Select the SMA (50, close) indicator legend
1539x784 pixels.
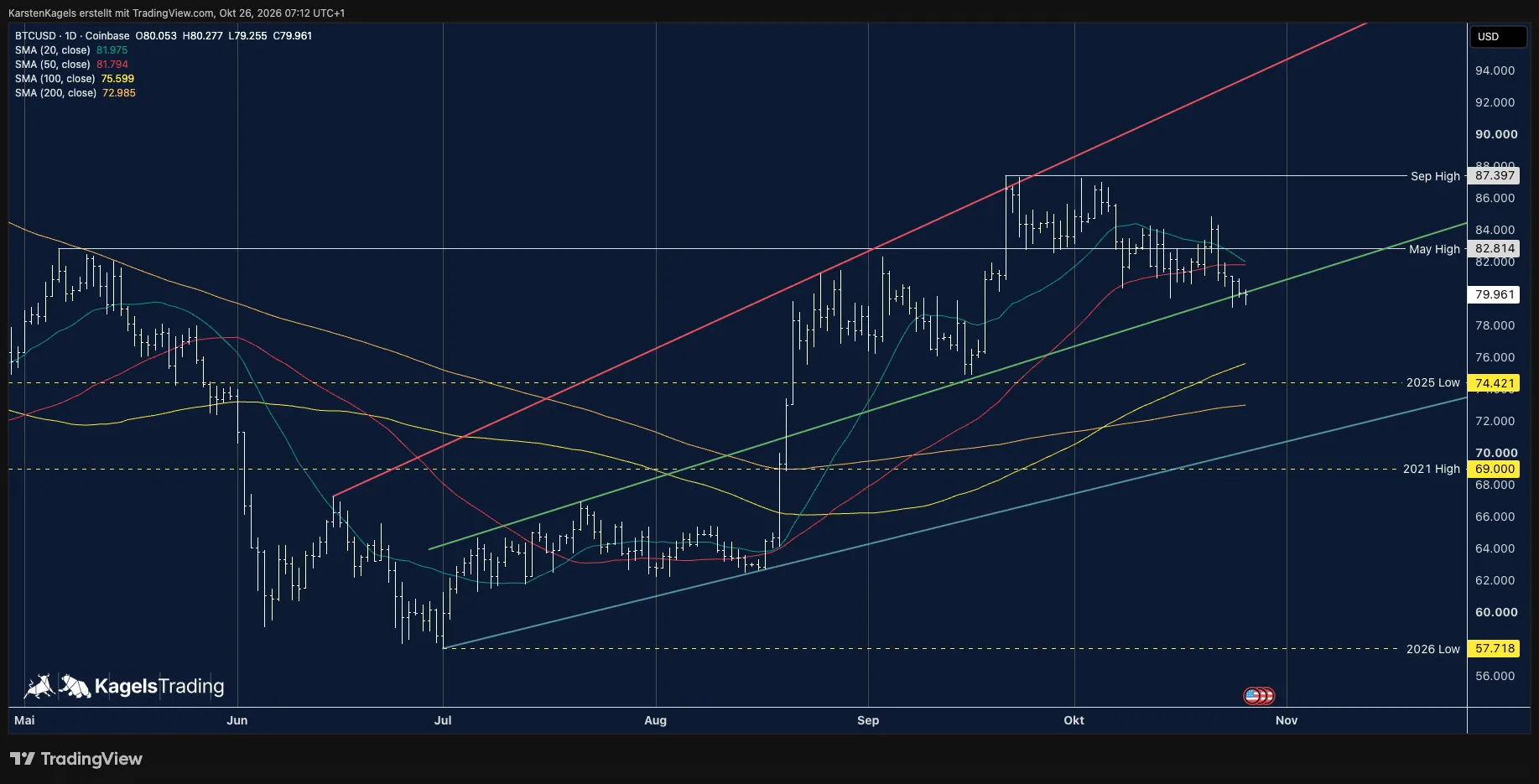click(x=53, y=65)
